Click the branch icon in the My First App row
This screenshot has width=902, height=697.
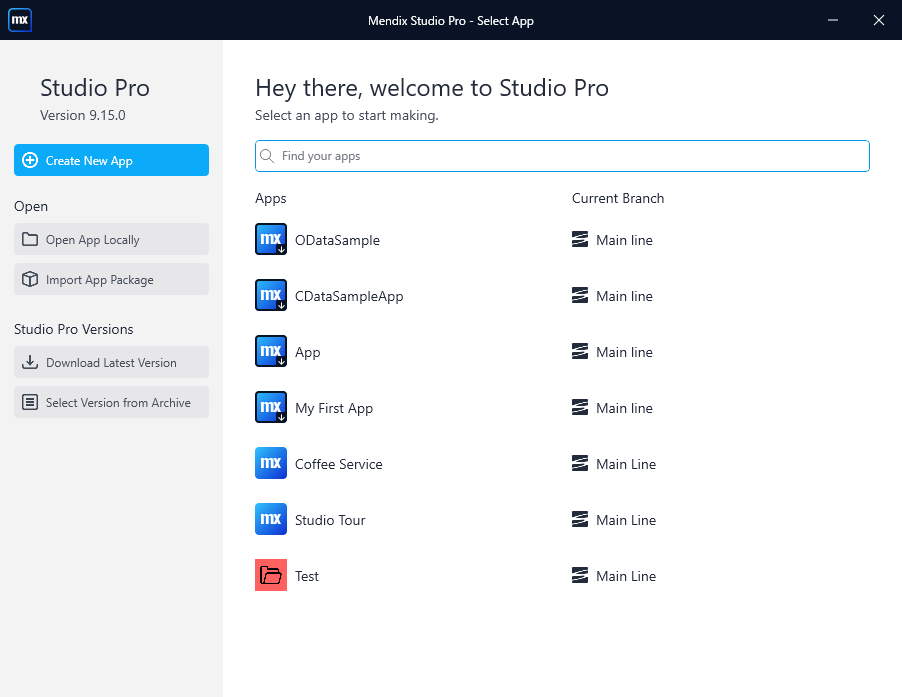(x=580, y=407)
